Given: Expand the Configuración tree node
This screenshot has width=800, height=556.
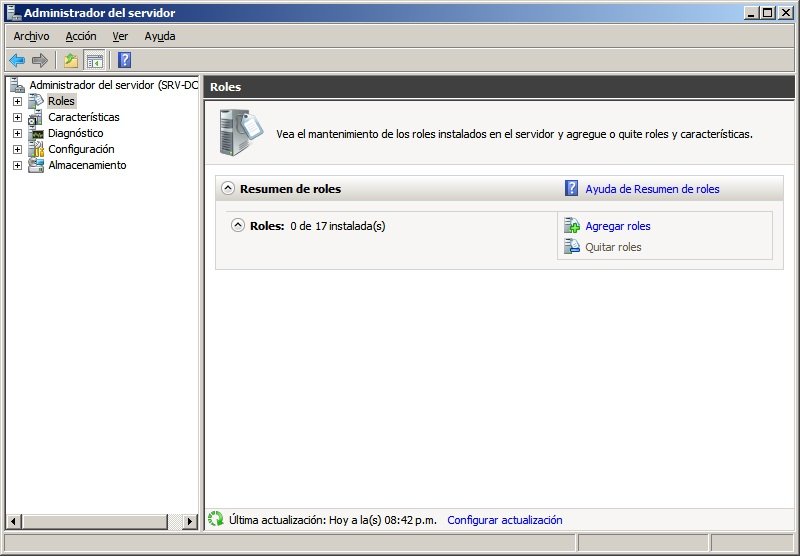Looking at the screenshot, I should (17, 149).
